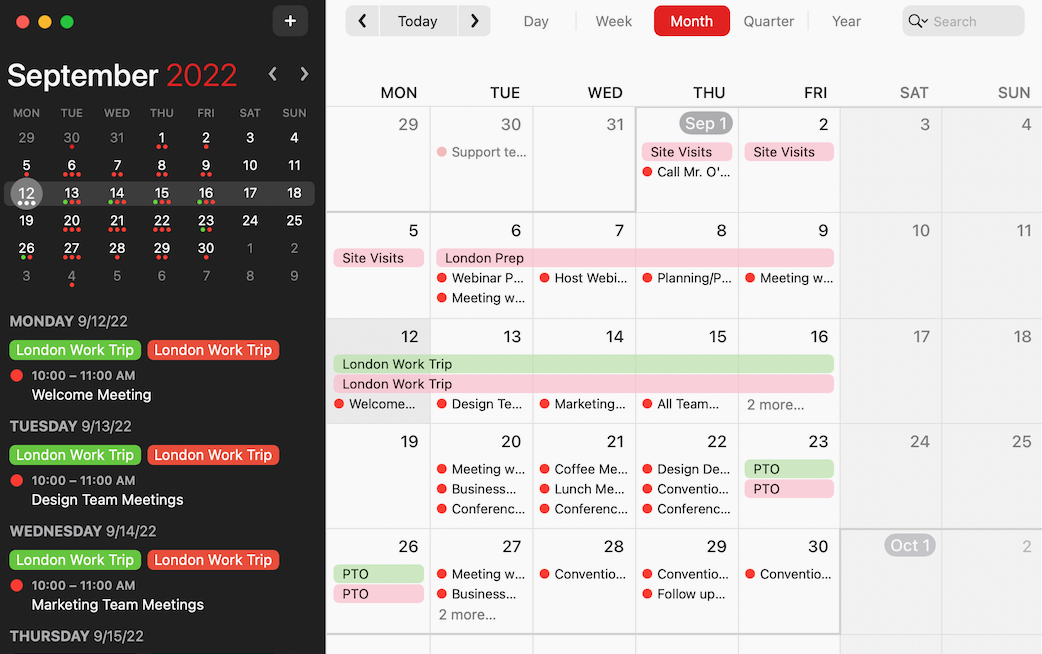Viewport: 1042px width, 654px height.
Task: Switch to Year view
Action: [x=846, y=21]
